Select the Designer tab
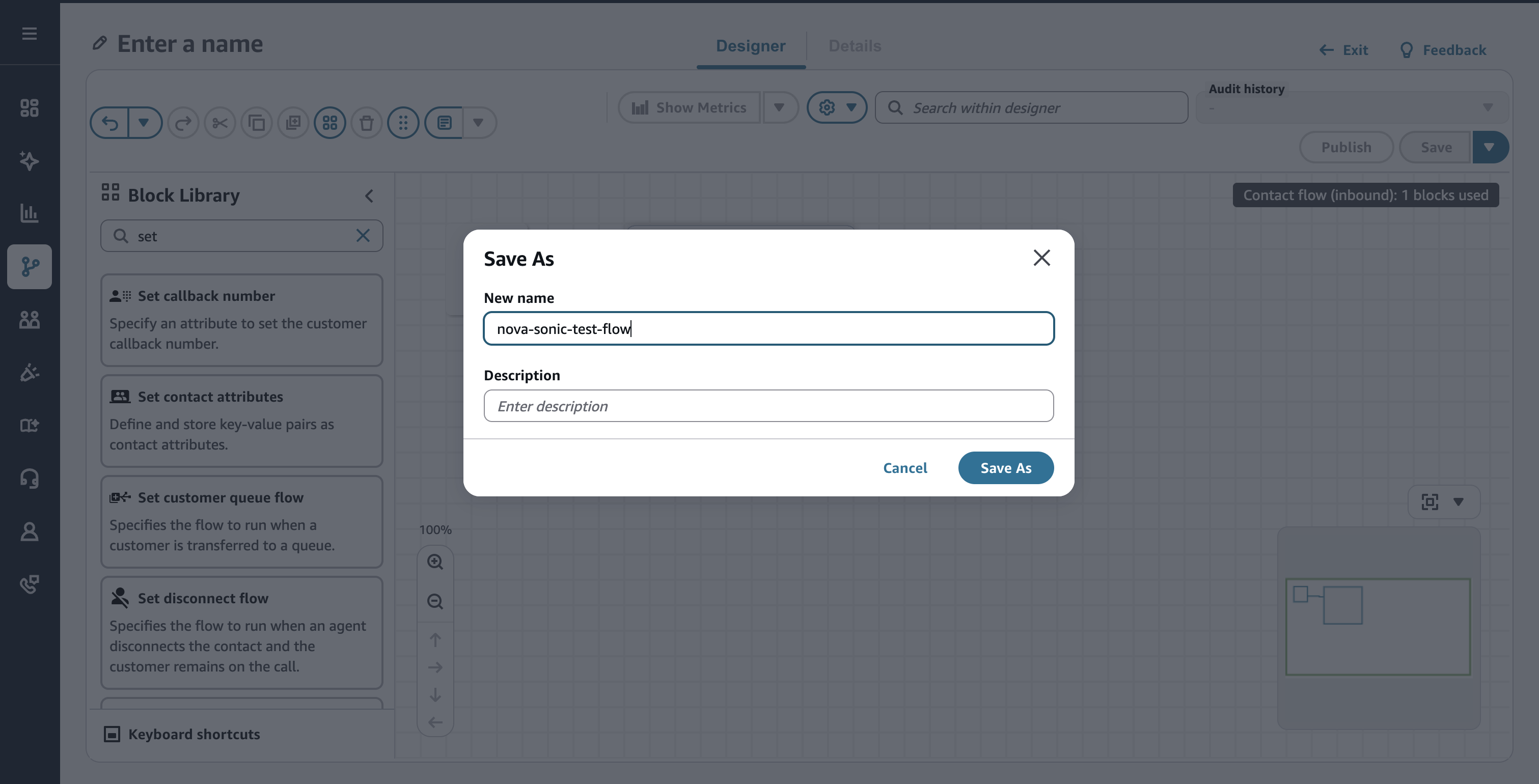This screenshot has height=784, width=1539. click(x=750, y=46)
